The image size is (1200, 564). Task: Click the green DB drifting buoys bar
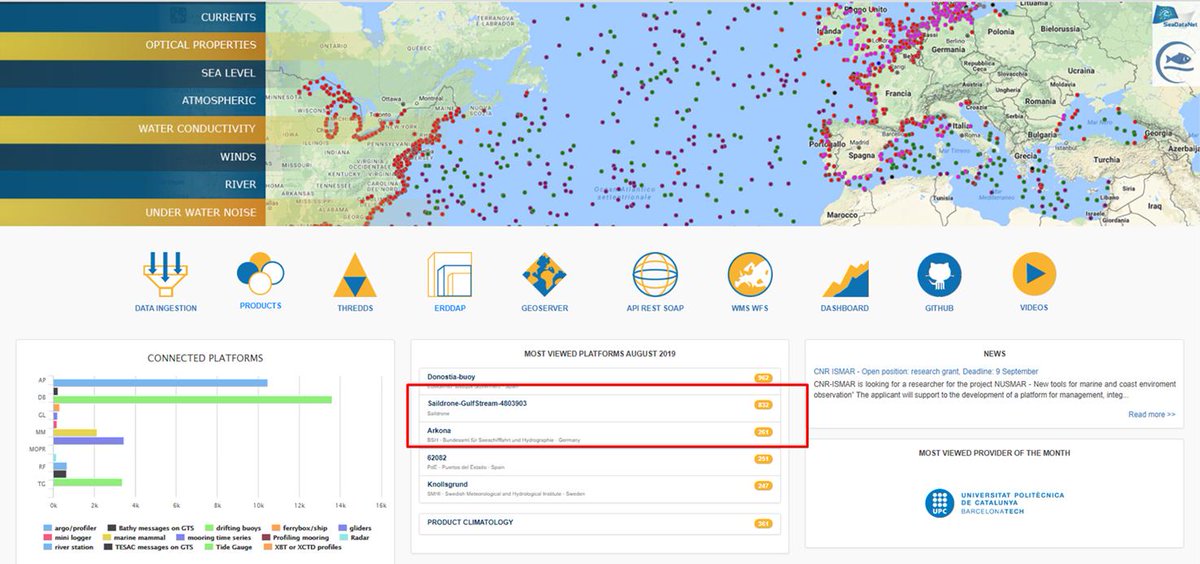[x=192, y=399]
